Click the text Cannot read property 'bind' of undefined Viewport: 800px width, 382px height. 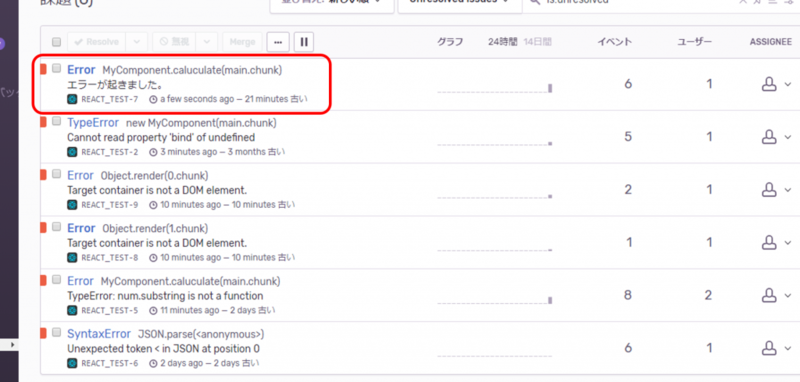click(x=161, y=138)
